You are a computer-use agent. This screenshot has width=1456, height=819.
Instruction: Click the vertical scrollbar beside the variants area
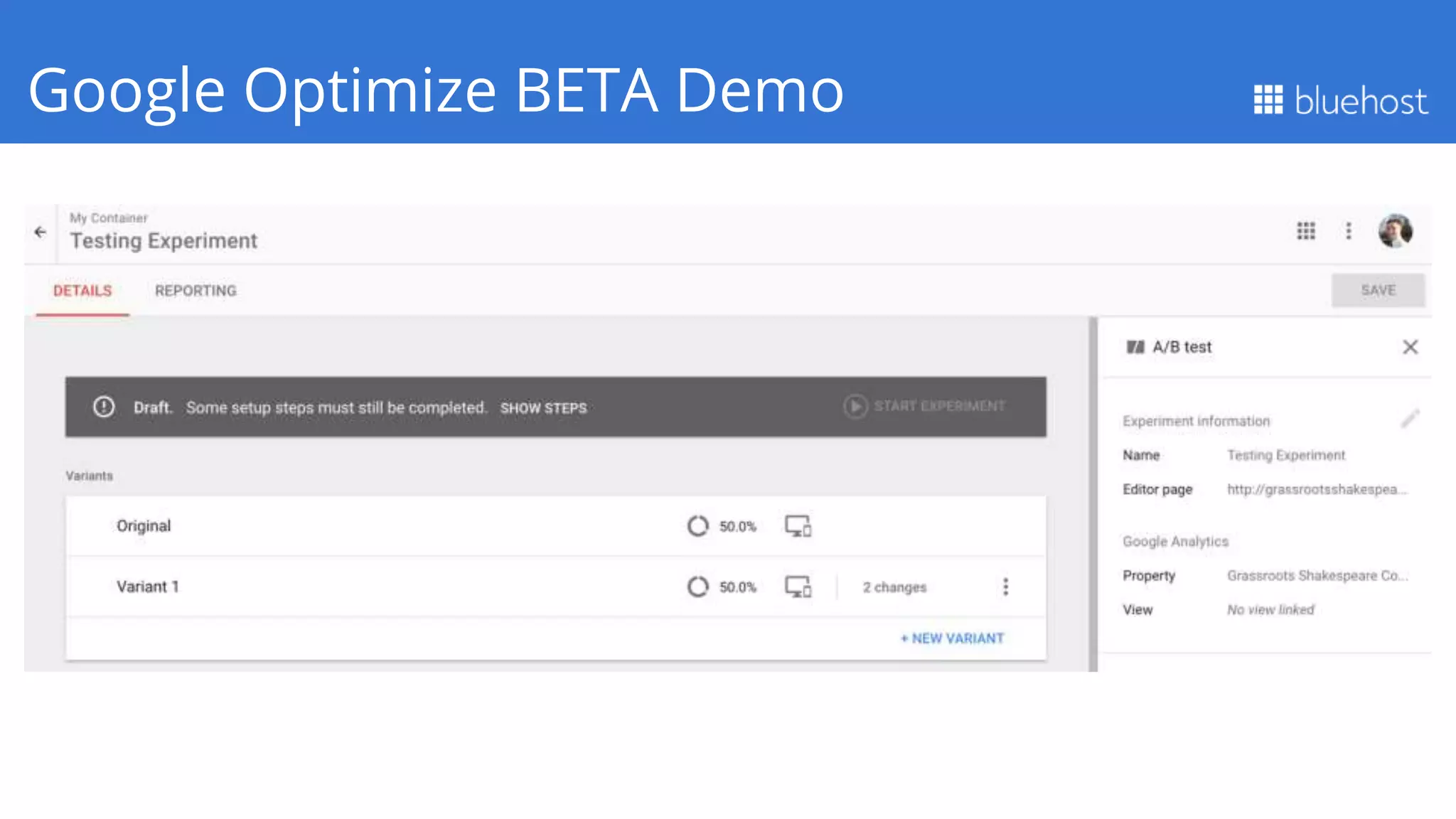(x=1093, y=494)
